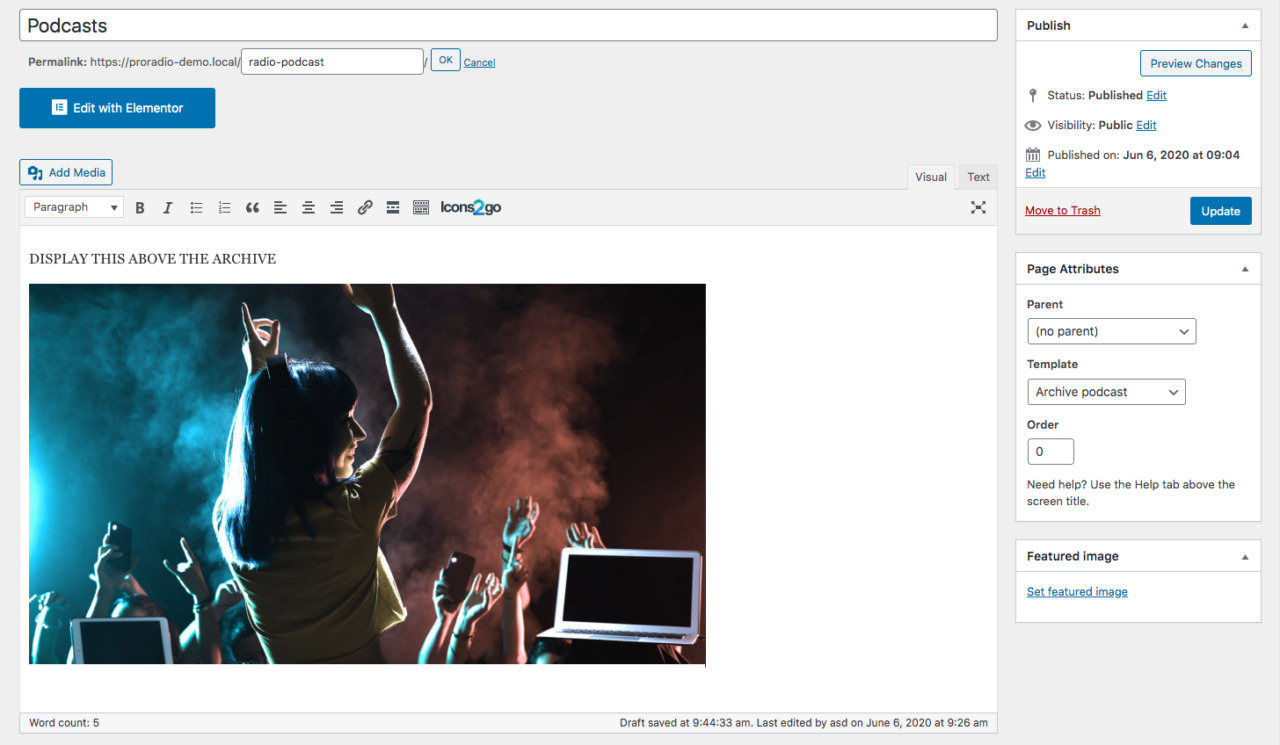Click the Word count status text
This screenshot has height=745, width=1280.
point(64,722)
